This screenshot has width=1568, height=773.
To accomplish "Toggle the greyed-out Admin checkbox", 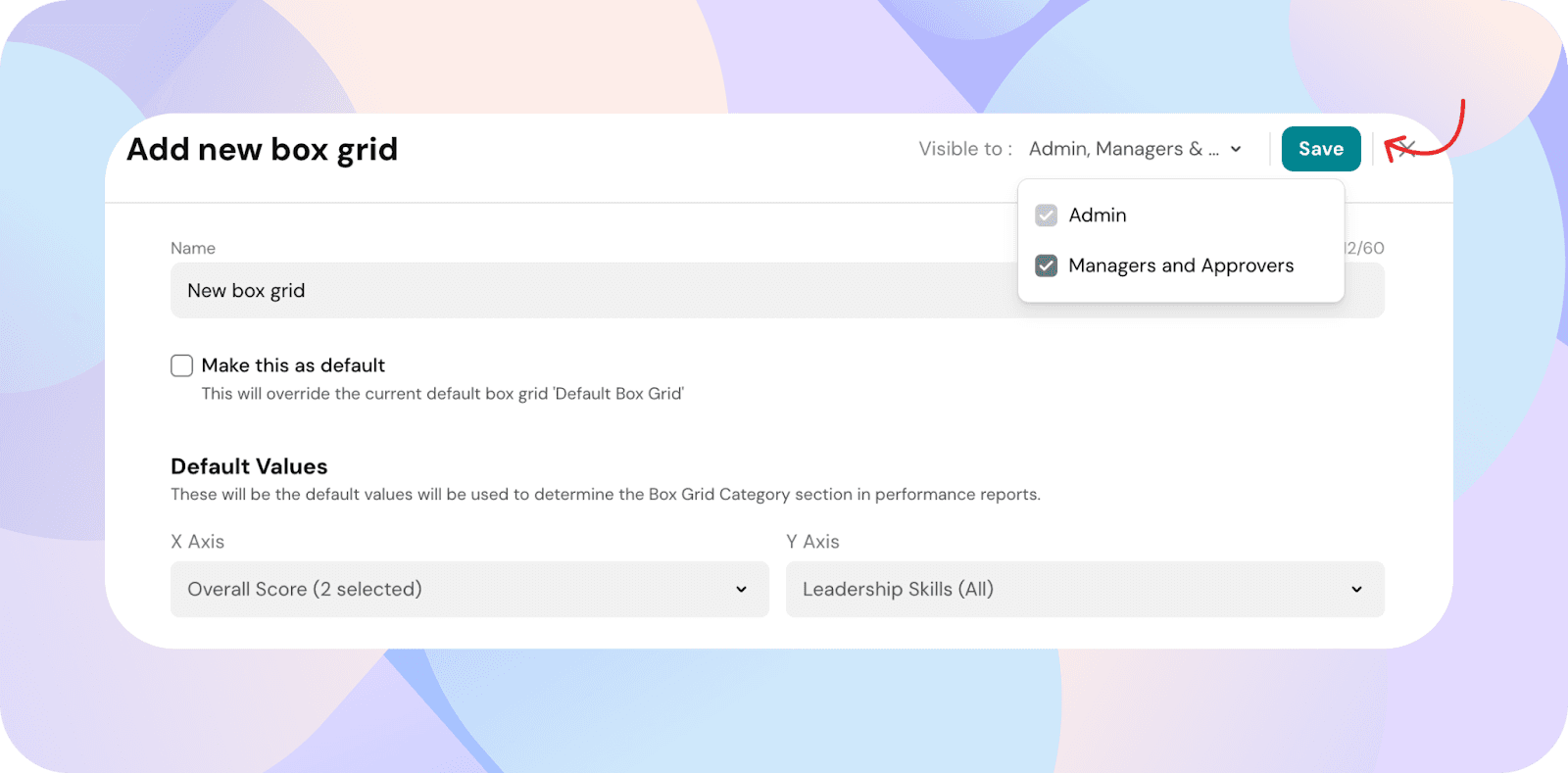I will 1047,216.
